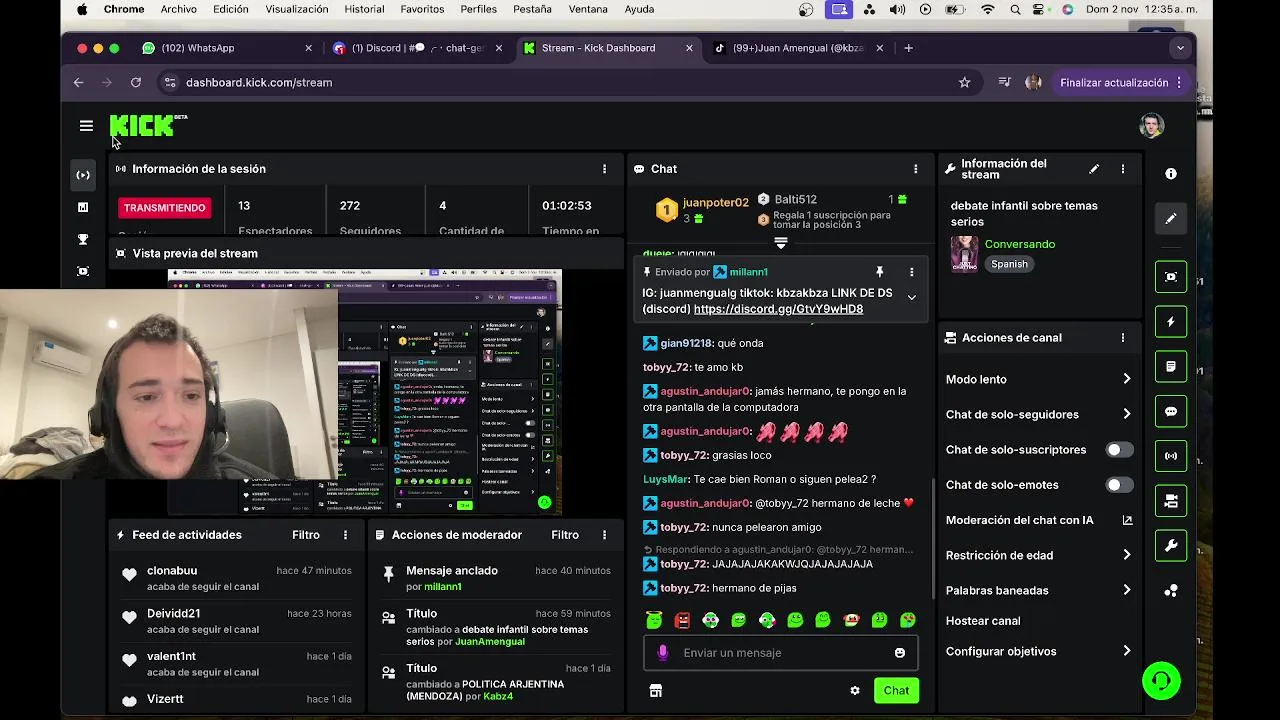
Task: Open the Historial menu in menu bar
Action: (364, 9)
